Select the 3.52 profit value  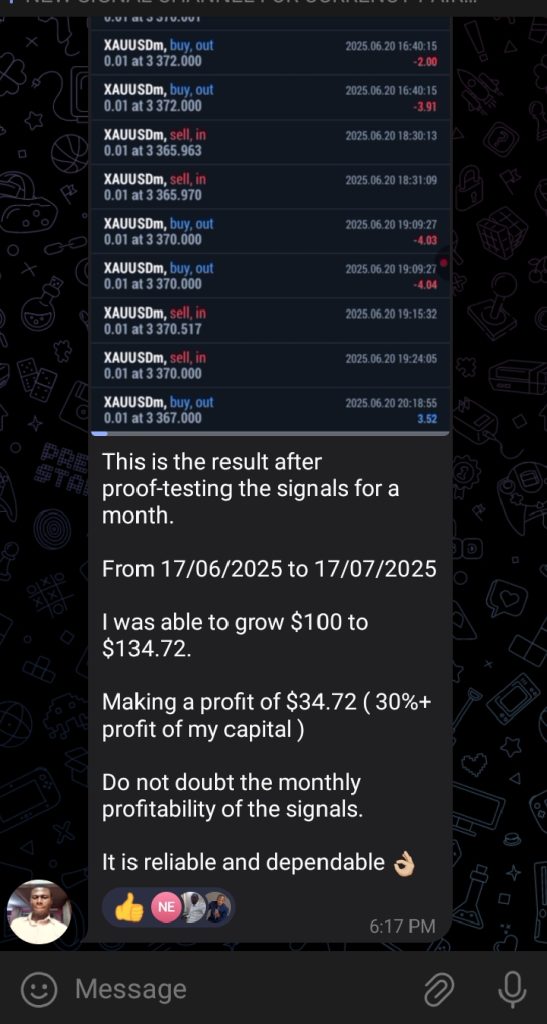(427, 419)
